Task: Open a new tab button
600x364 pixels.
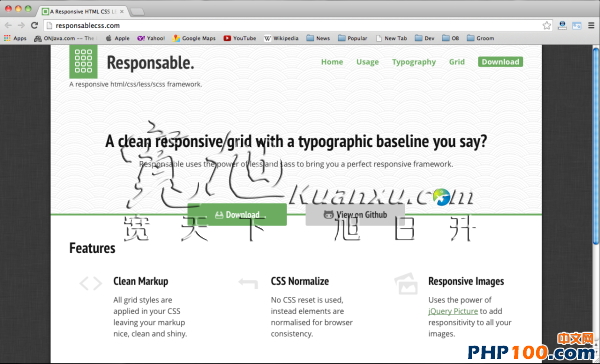Action: (x=137, y=12)
